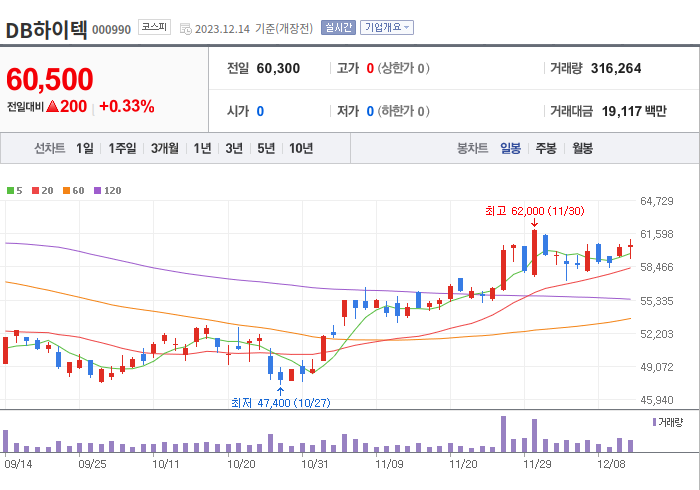Click the 최고 62,000 (11/30) label
The width and height of the screenshot is (700, 490).
tap(534, 211)
